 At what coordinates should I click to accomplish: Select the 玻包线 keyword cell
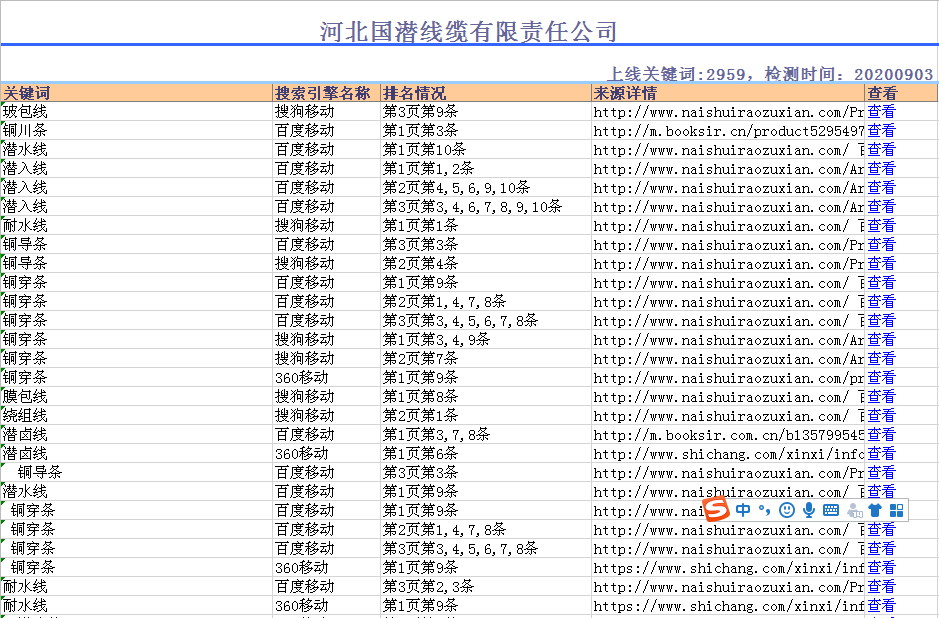point(137,111)
